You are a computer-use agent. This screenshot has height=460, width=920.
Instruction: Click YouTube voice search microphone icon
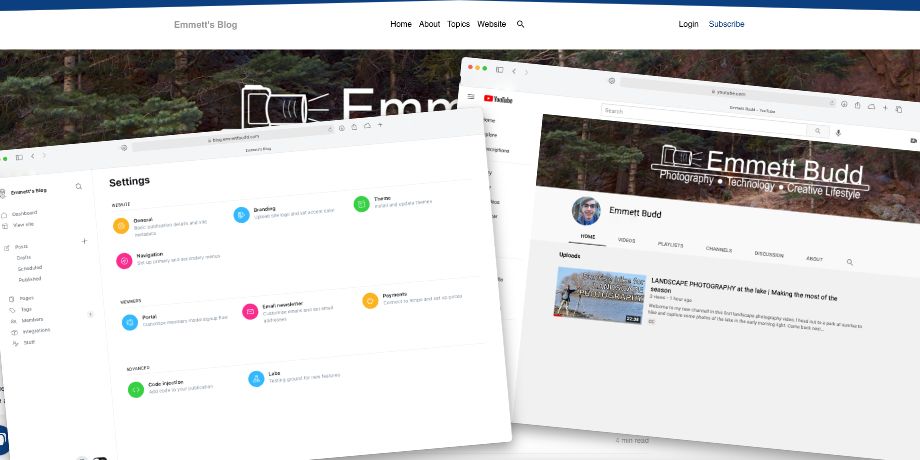[x=838, y=133]
